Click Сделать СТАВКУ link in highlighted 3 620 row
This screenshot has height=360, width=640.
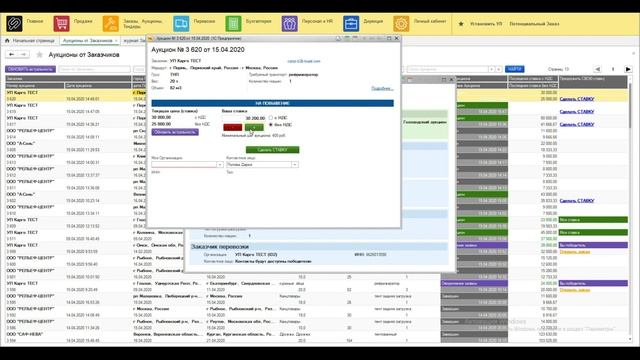(577, 99)
